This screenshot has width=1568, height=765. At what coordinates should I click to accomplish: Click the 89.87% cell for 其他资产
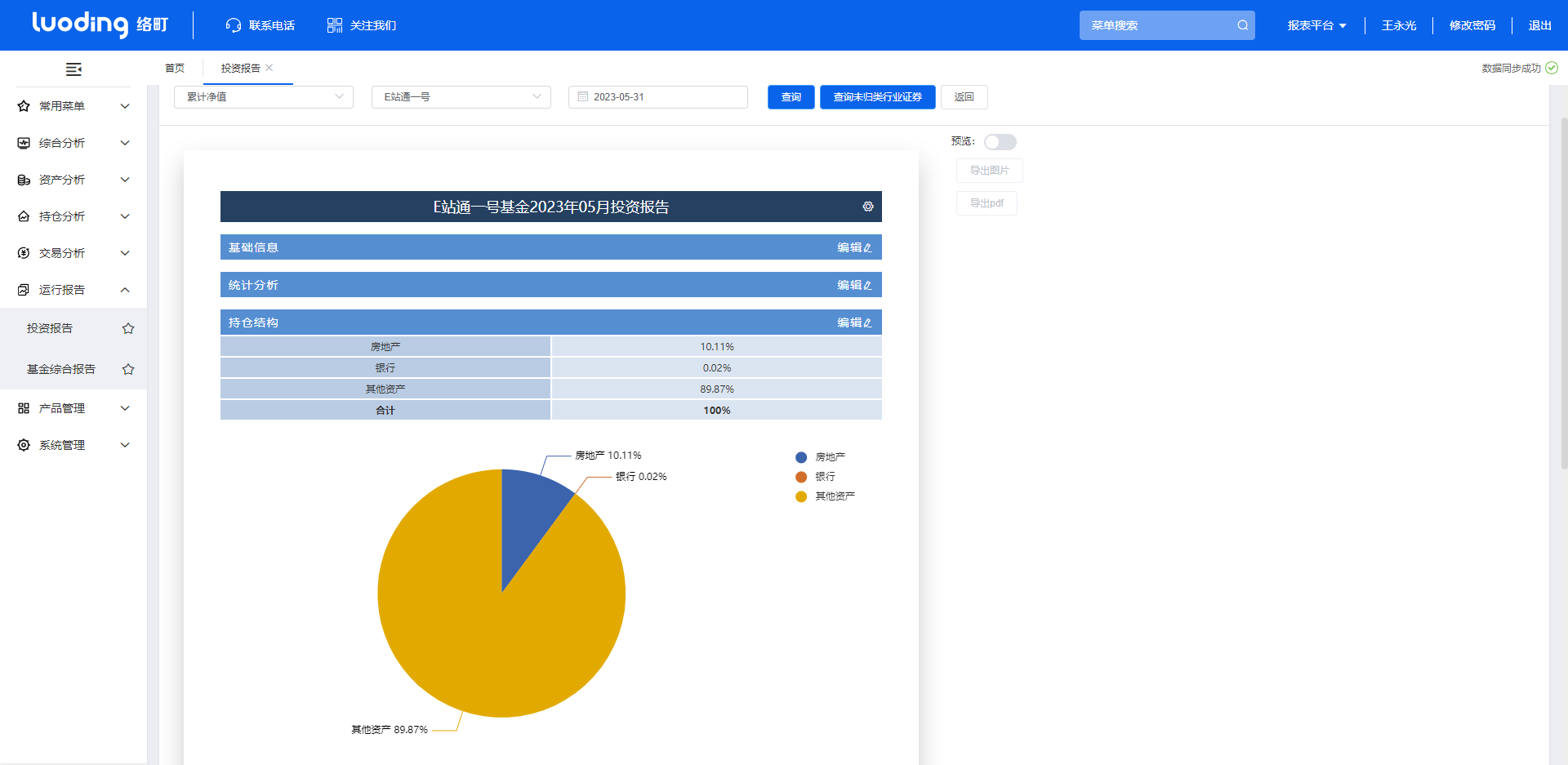click(x=717, y=389)
